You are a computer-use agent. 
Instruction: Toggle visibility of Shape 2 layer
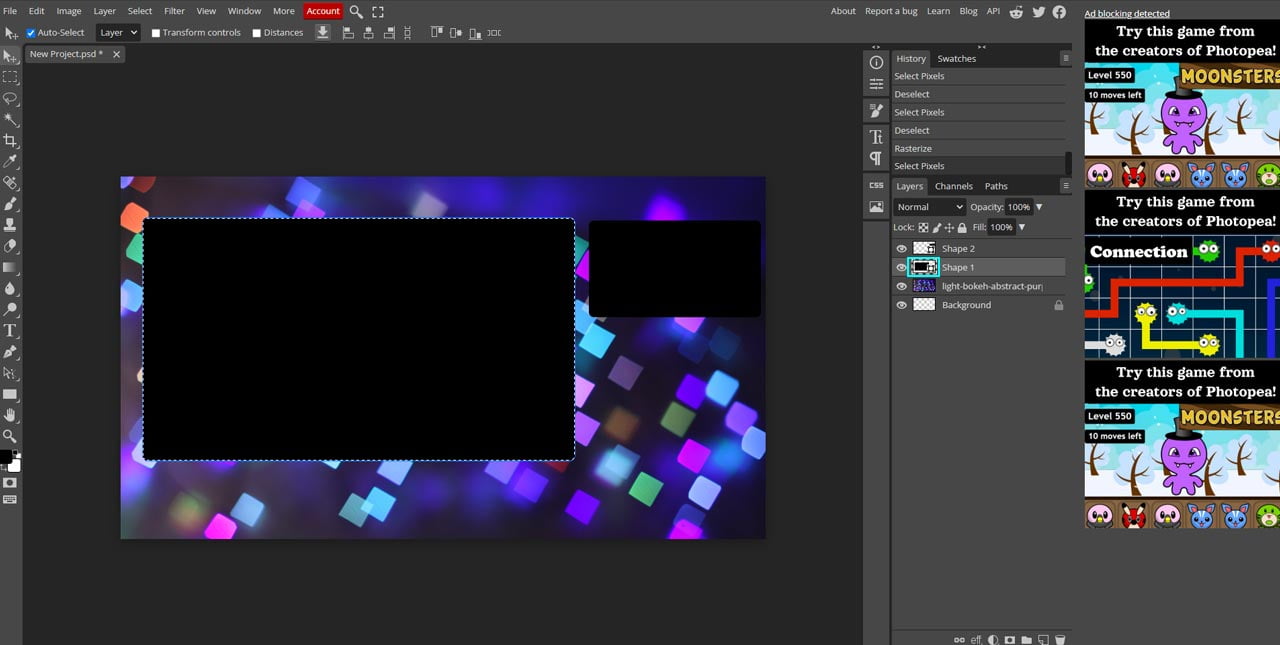pos(901,248)
